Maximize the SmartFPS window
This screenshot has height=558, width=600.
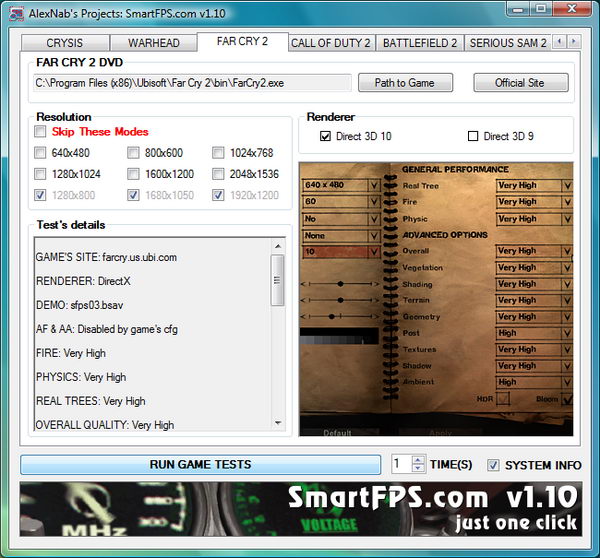pyautogui.click(x=541, y=9)
